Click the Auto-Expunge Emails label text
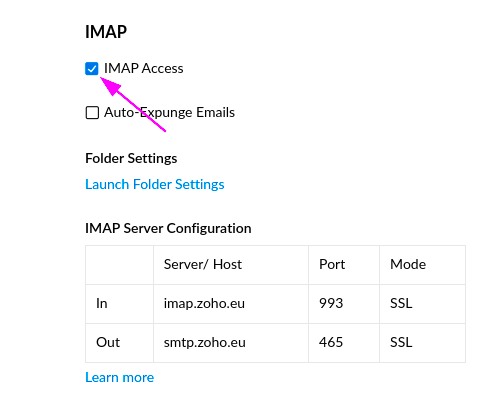Viewport: 503px width, 419px height. [169, 112]
